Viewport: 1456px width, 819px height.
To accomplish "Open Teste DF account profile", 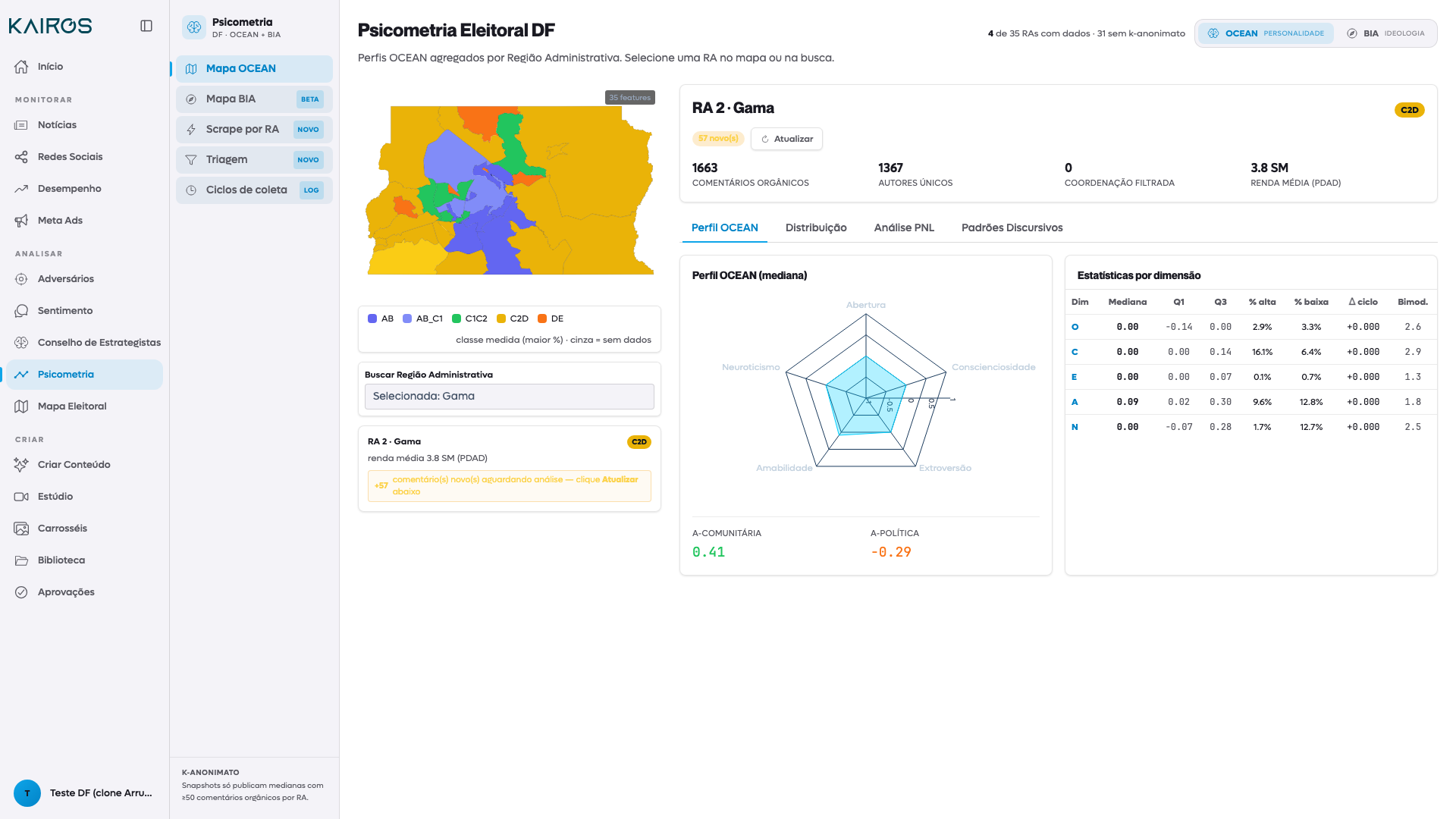I will (84, 793).
